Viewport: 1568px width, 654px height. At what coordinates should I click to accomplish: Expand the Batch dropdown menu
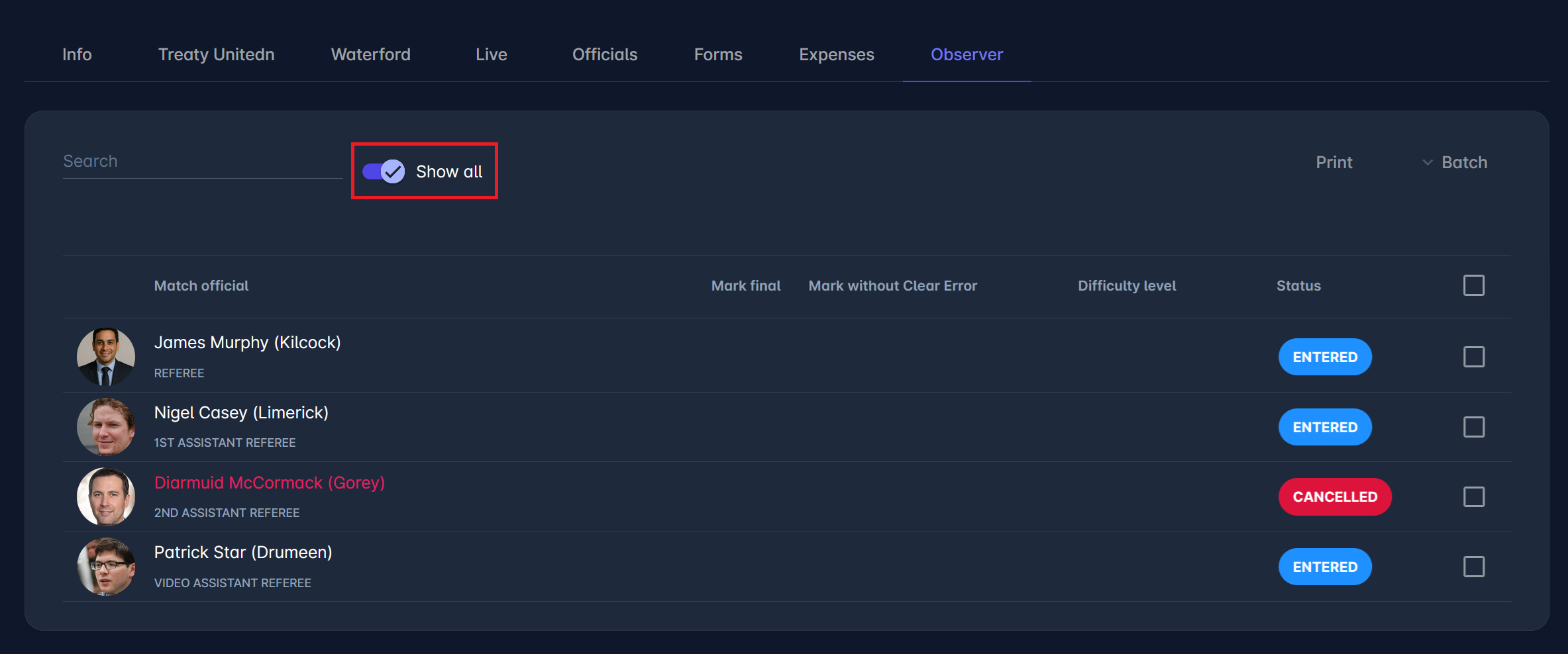(1455, 162)
